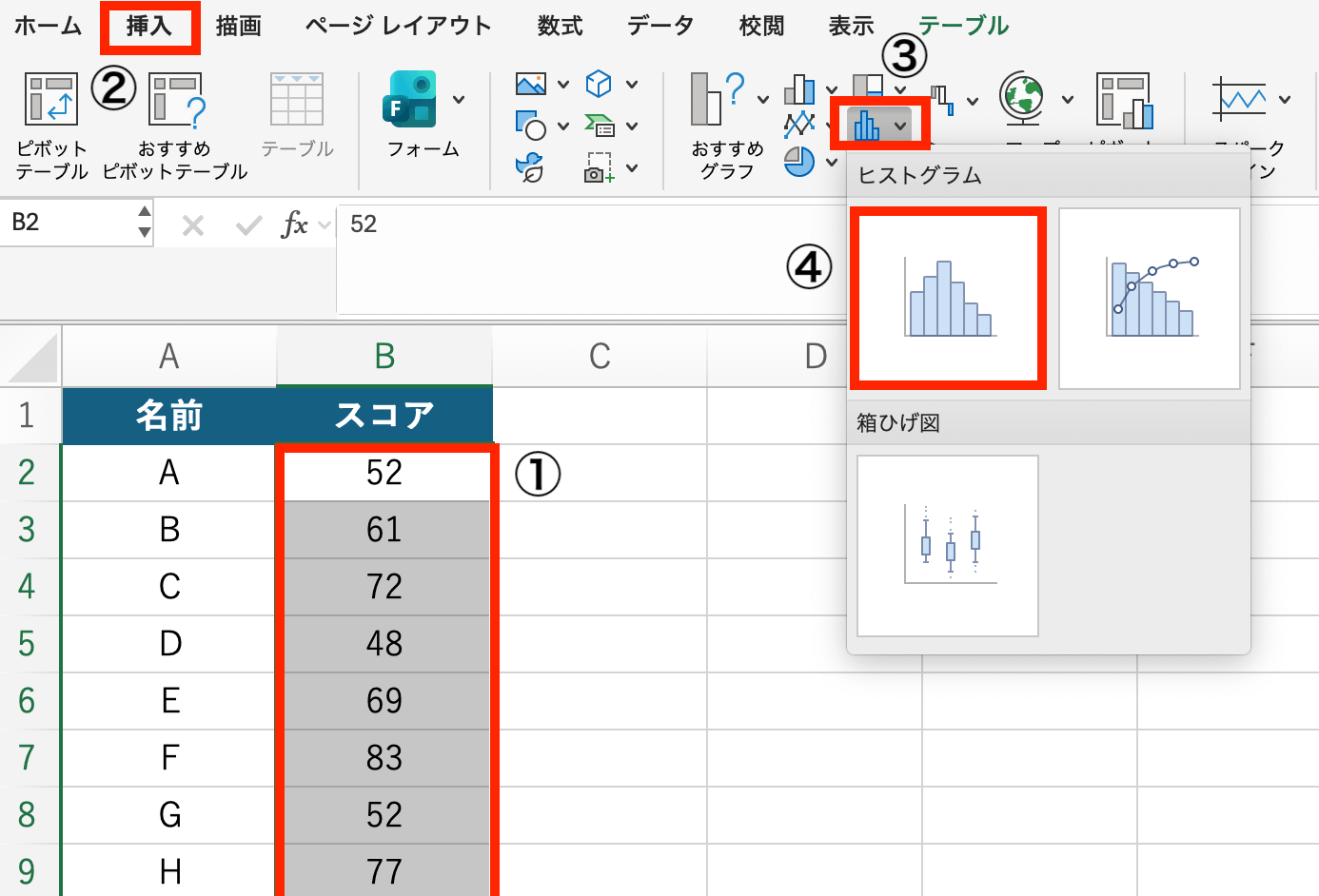Click the Shapes insert icon
1319x896 pixels.
tap(530, 125)
